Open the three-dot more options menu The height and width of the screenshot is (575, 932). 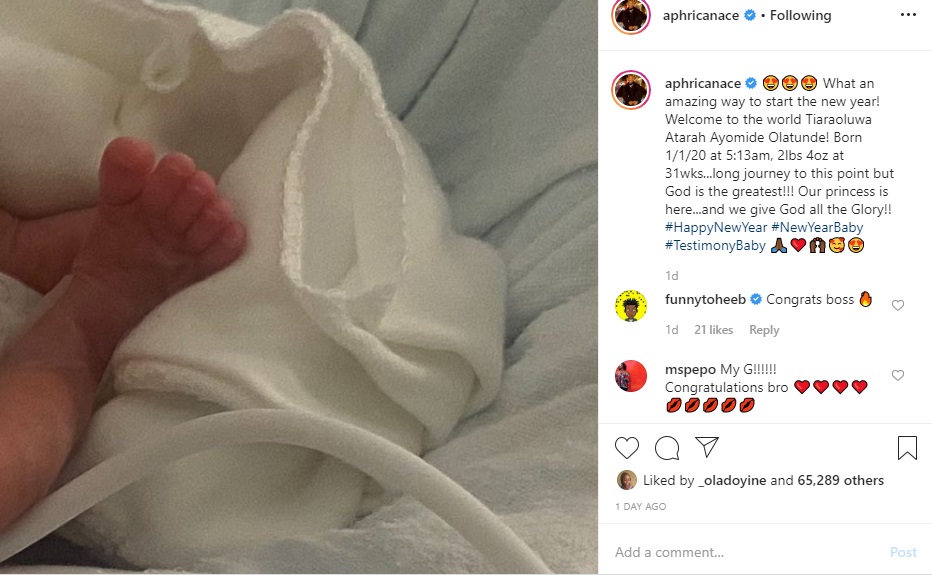[x=908, y=15]
